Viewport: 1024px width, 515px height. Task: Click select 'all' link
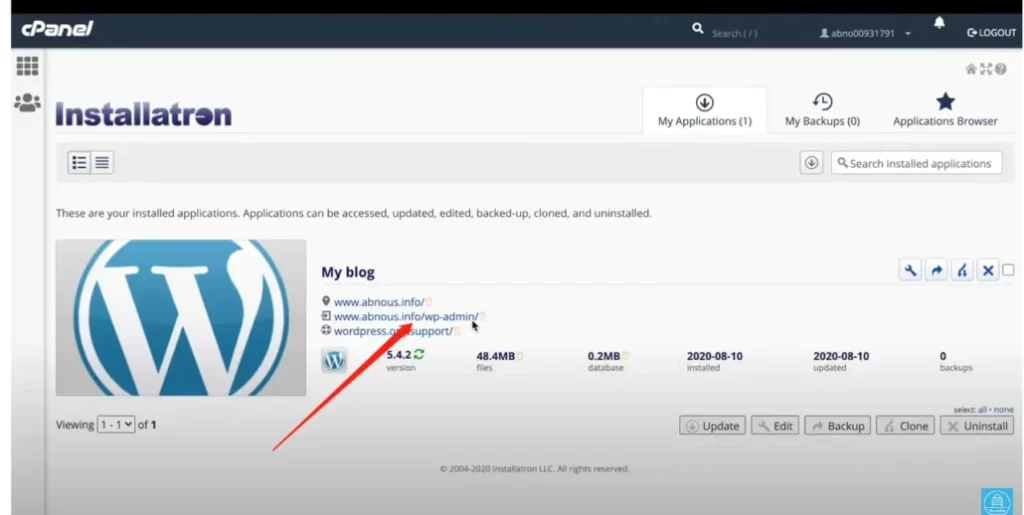pos(982,409)
